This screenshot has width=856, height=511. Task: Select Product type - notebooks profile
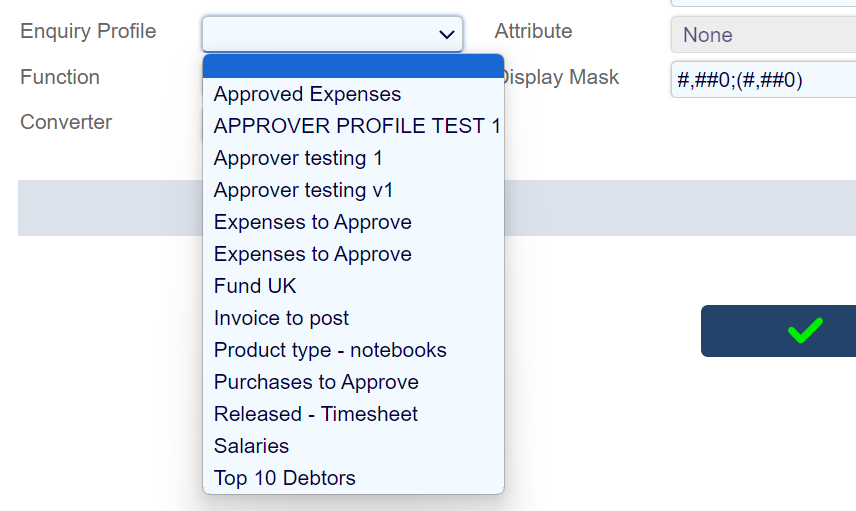330,350
